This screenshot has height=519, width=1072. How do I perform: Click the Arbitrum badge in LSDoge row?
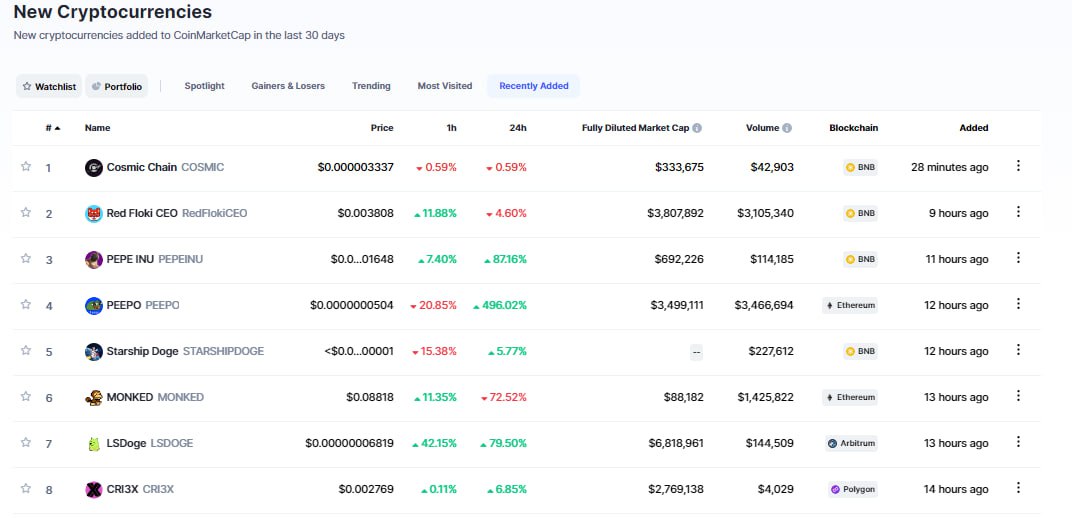851,443
